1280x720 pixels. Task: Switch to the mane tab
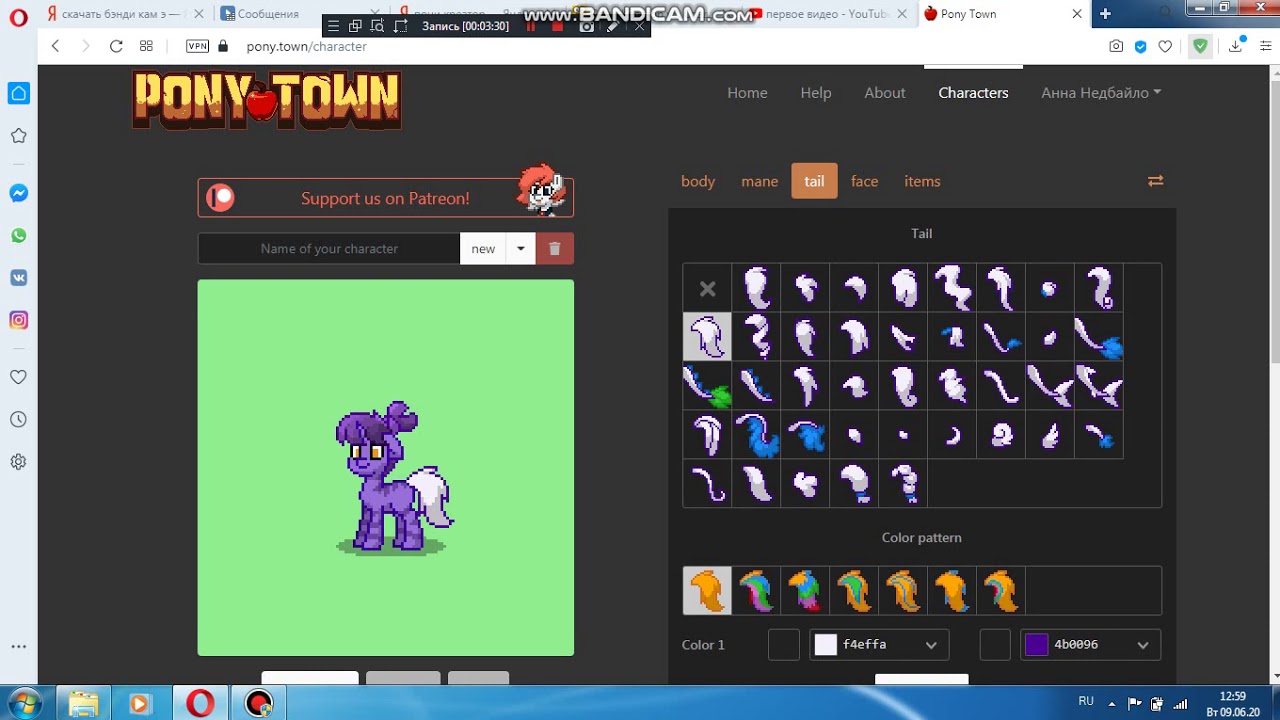[760, 181]
